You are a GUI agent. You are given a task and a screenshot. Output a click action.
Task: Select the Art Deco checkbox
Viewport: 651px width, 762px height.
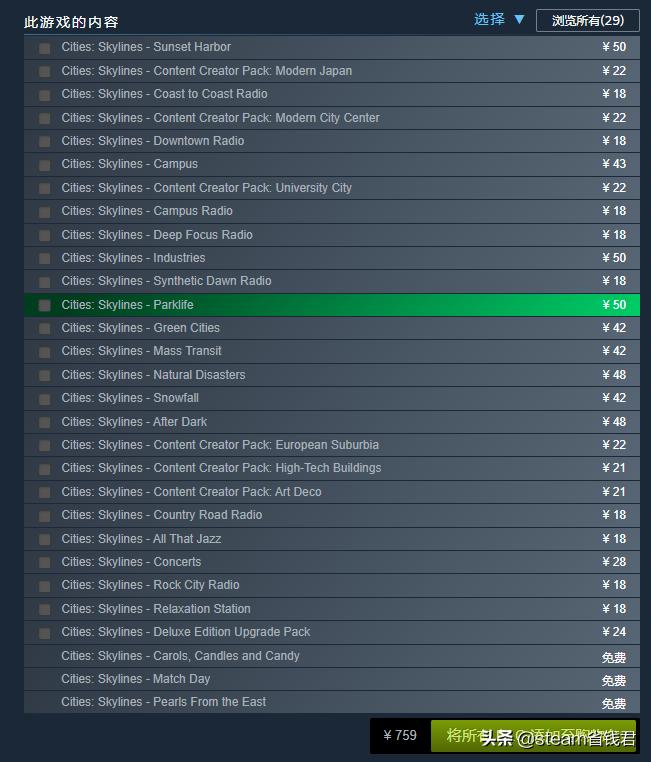point(44,492)
